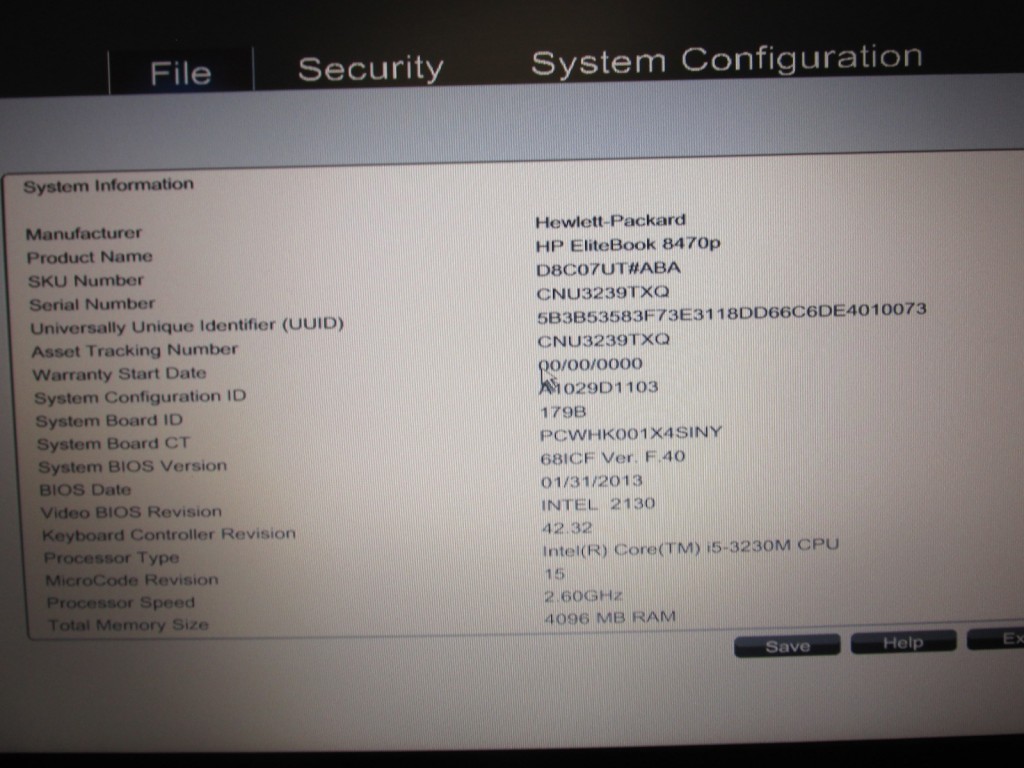This screenshot has height=768, width=1024.
Task: Click Keyboard Controller Revision label
Action: (x=169, y=535)
